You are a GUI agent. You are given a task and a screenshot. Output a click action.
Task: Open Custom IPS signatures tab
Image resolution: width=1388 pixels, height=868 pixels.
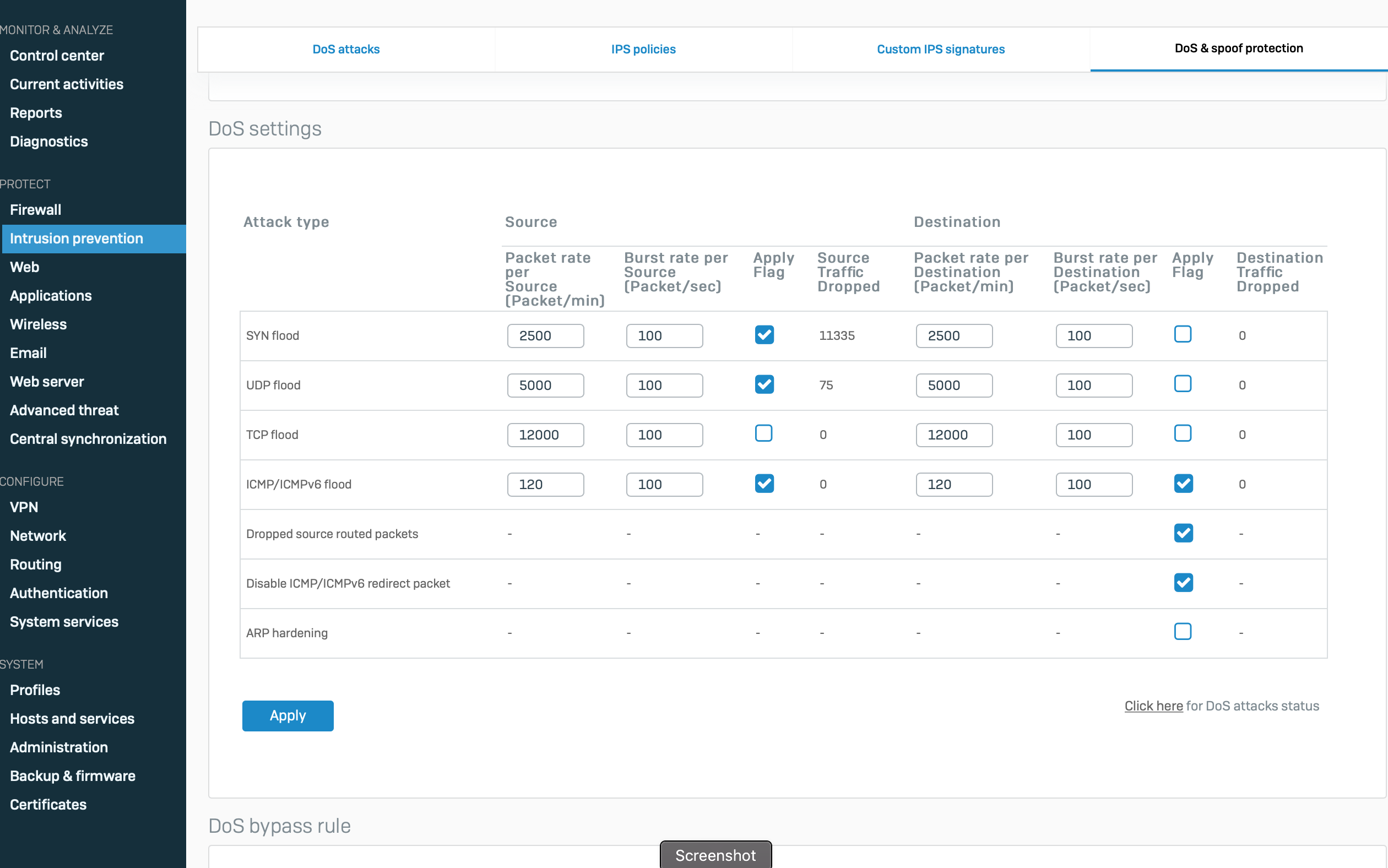(940, 50)
